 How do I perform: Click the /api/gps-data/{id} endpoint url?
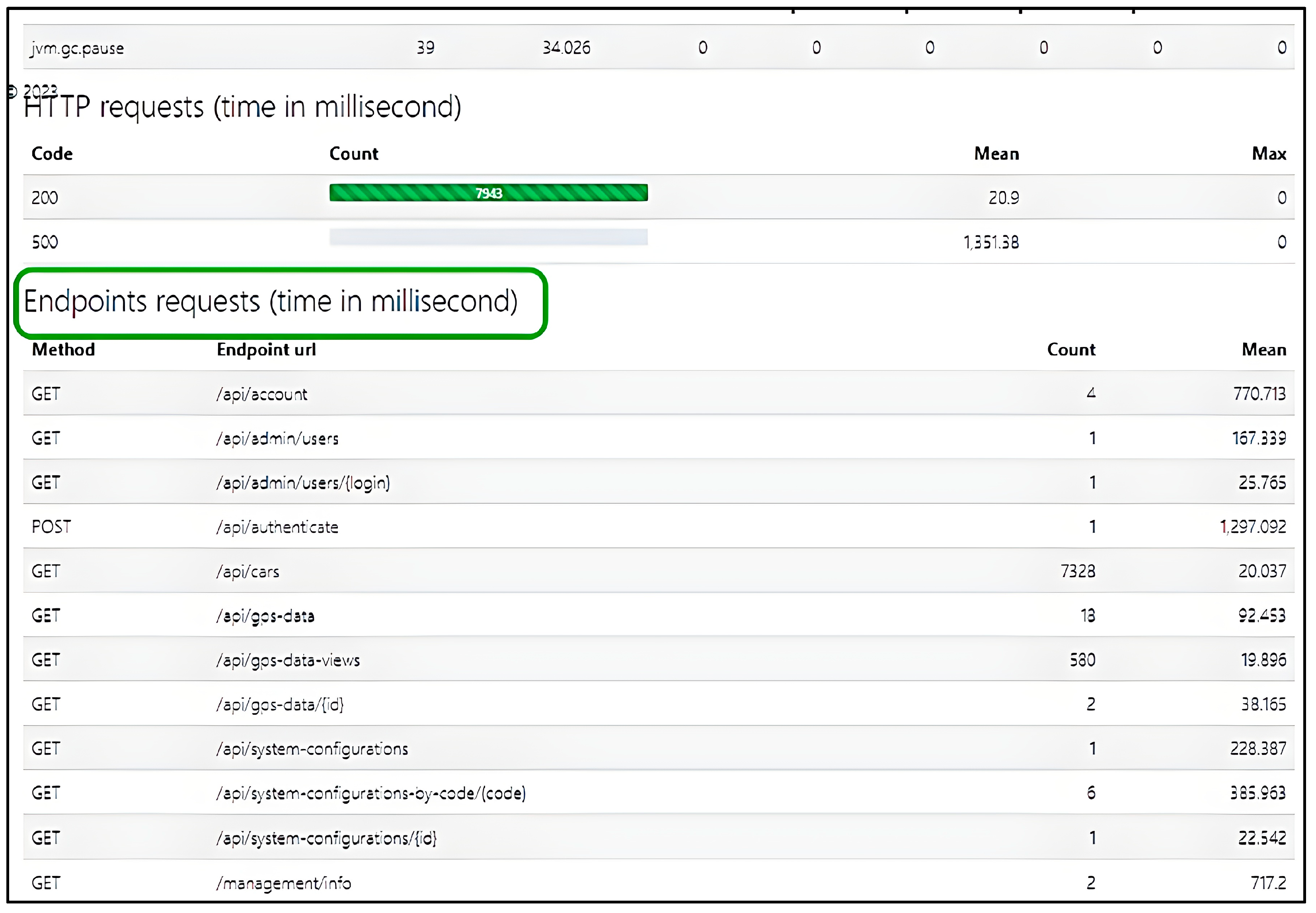coord(280,704)
